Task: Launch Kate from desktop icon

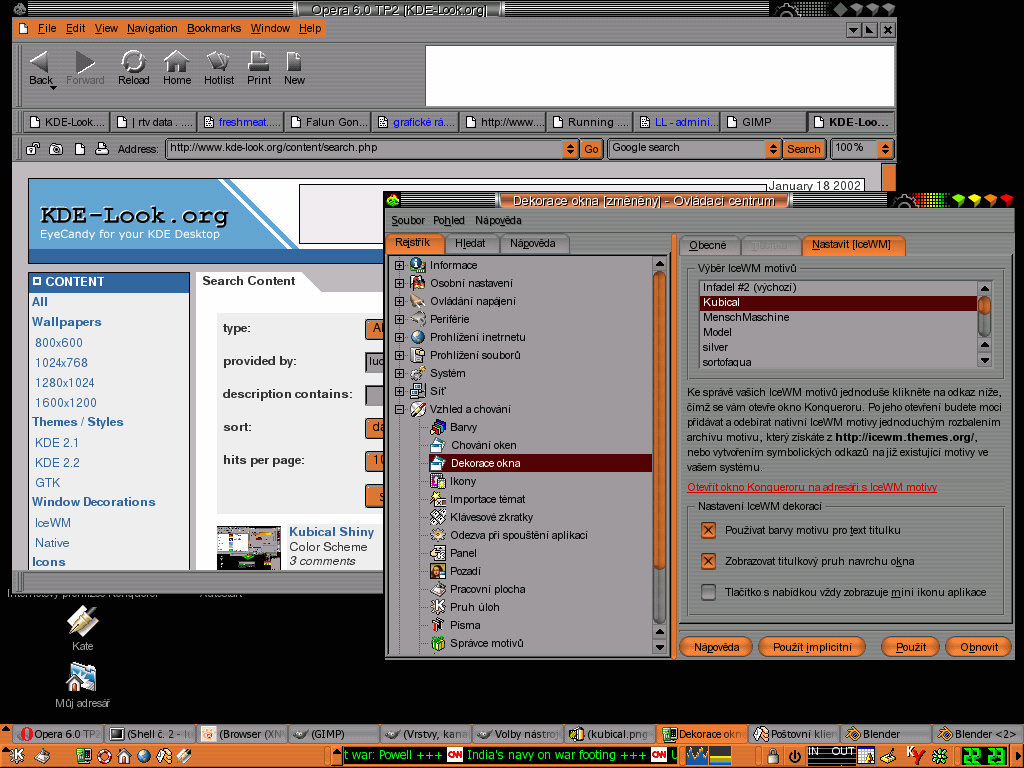Action: coord(82,628)
